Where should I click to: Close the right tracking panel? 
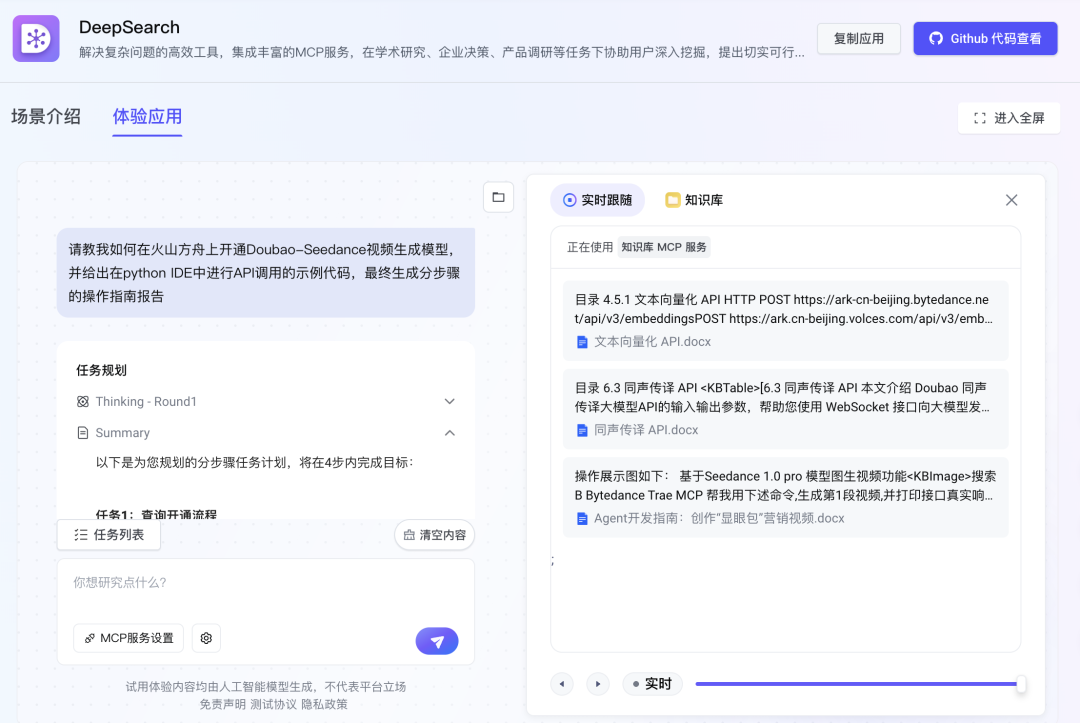click(x=1011, y=200)
